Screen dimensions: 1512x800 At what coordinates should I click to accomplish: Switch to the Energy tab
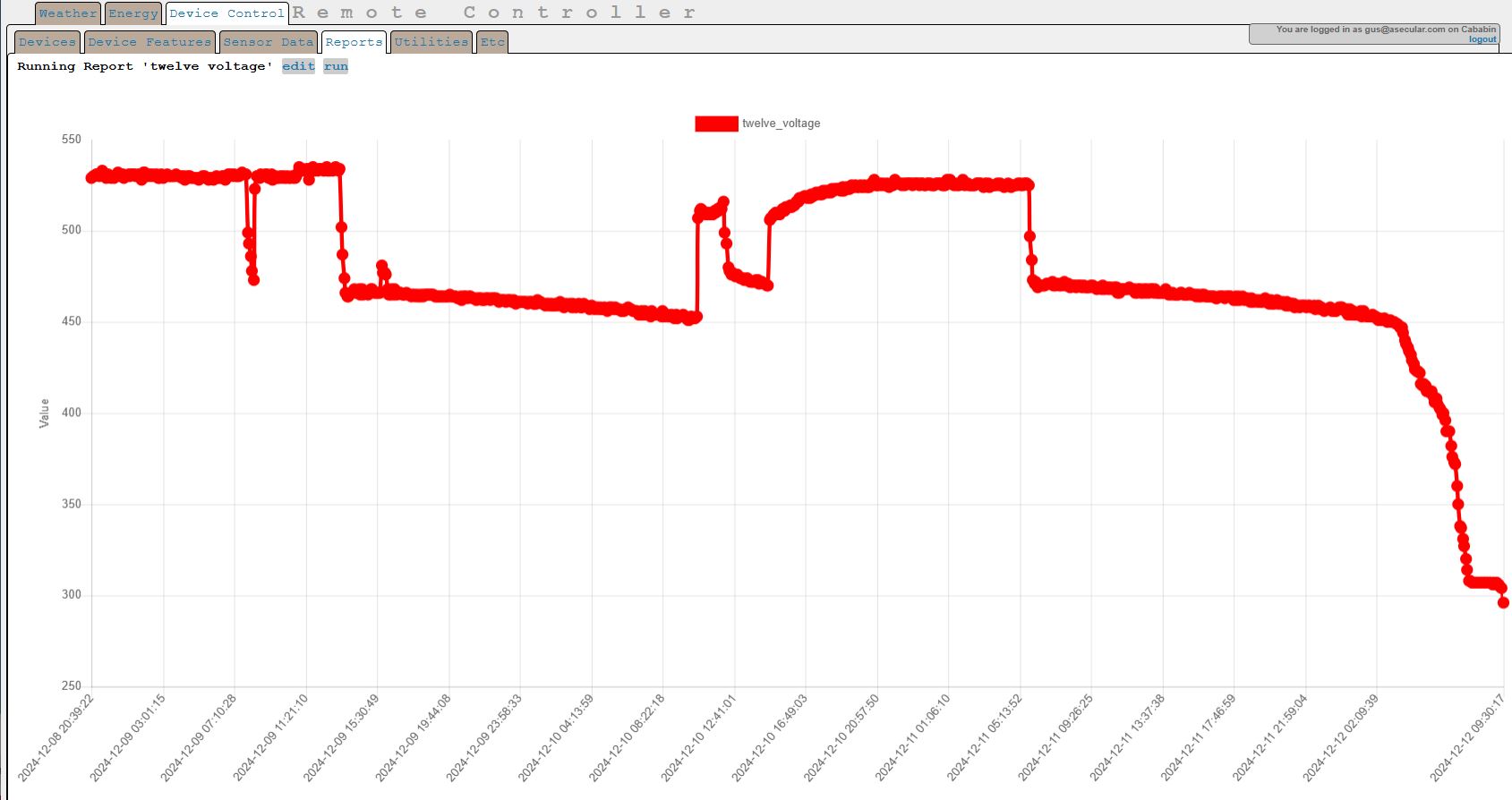(132, 13)
